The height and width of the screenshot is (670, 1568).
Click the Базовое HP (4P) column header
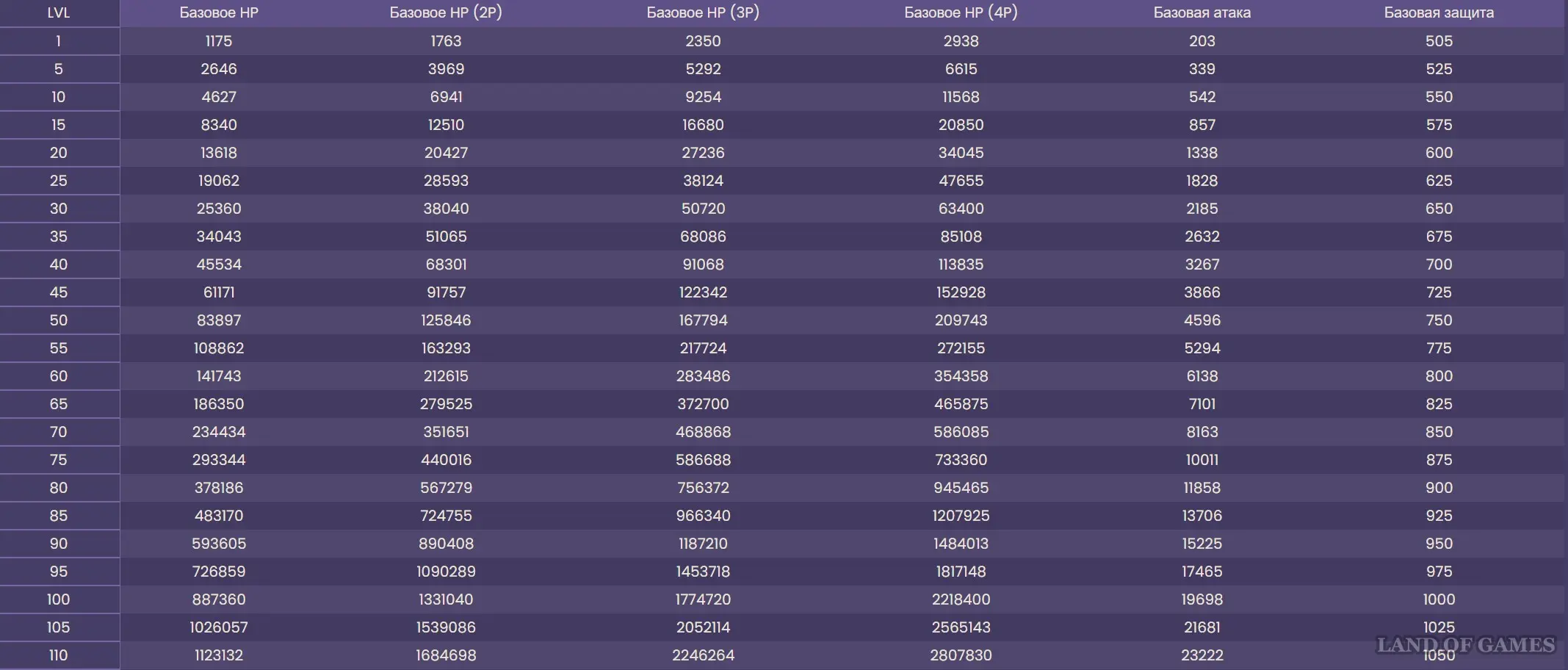pos(961,12)
